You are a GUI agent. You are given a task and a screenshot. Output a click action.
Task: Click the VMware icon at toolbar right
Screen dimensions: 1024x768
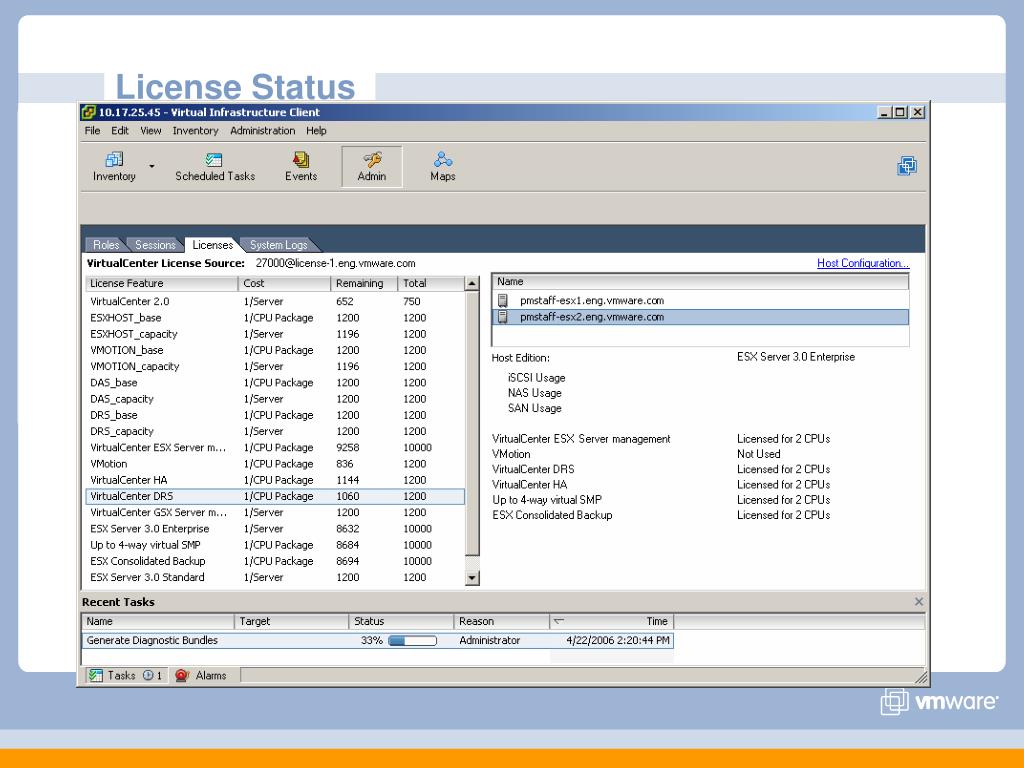[x=907, y=166]
